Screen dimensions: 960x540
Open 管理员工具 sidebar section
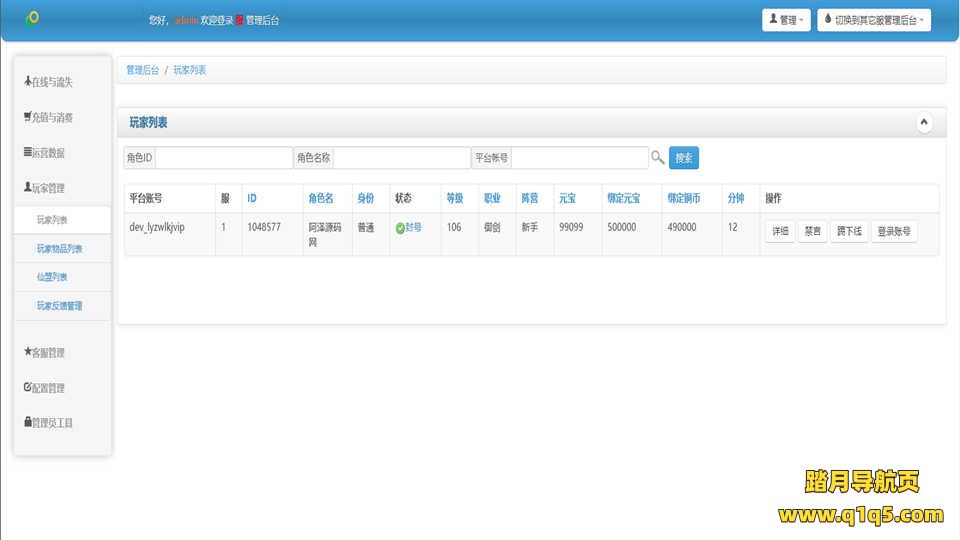(50, 423)
